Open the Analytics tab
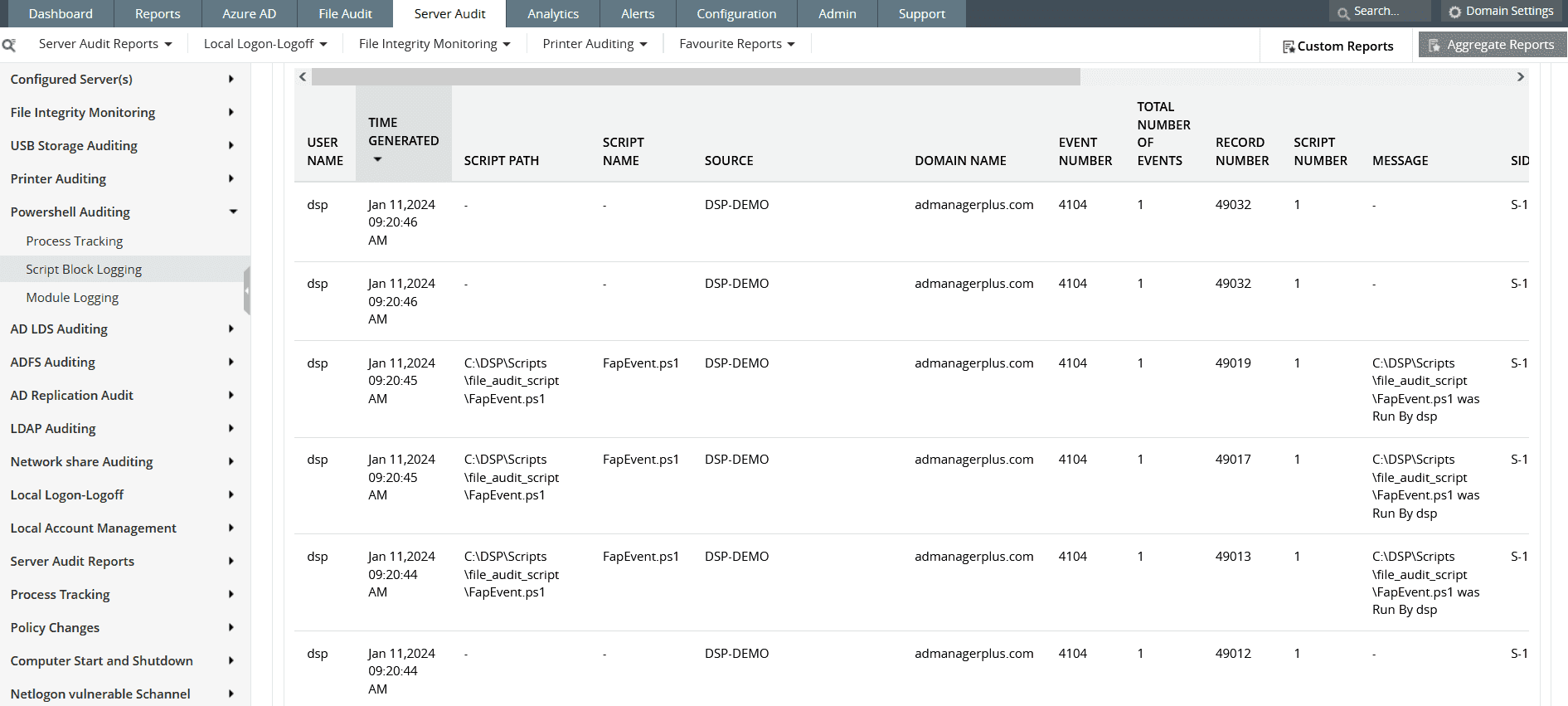Image resolution: width=1568 pixels, height=706 pixels. (553, 14)
